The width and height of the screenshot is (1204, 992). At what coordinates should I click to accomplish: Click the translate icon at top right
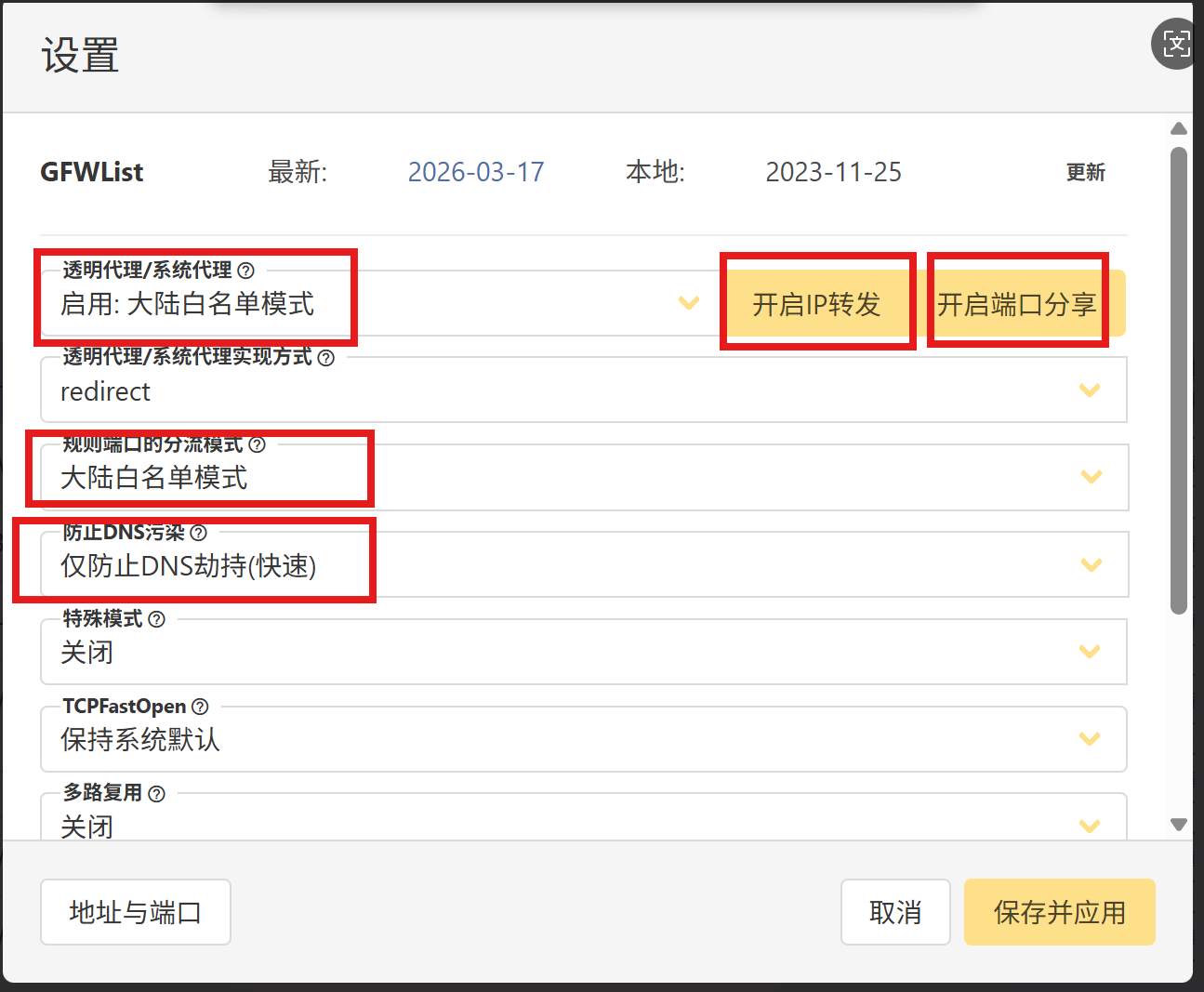click(x=1176, y=44)
